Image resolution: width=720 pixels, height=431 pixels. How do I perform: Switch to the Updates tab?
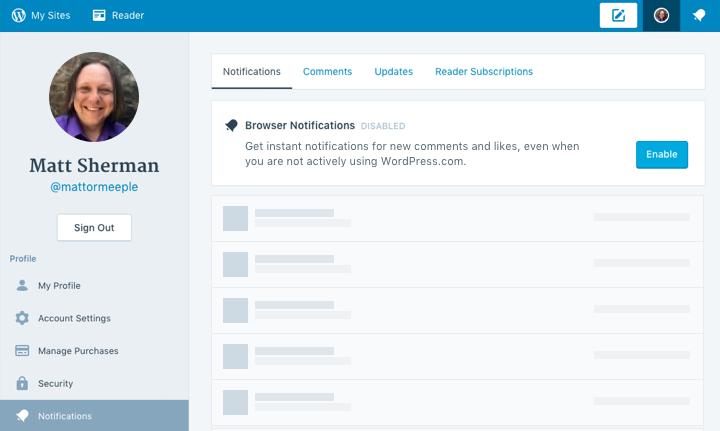click(393, 72)
